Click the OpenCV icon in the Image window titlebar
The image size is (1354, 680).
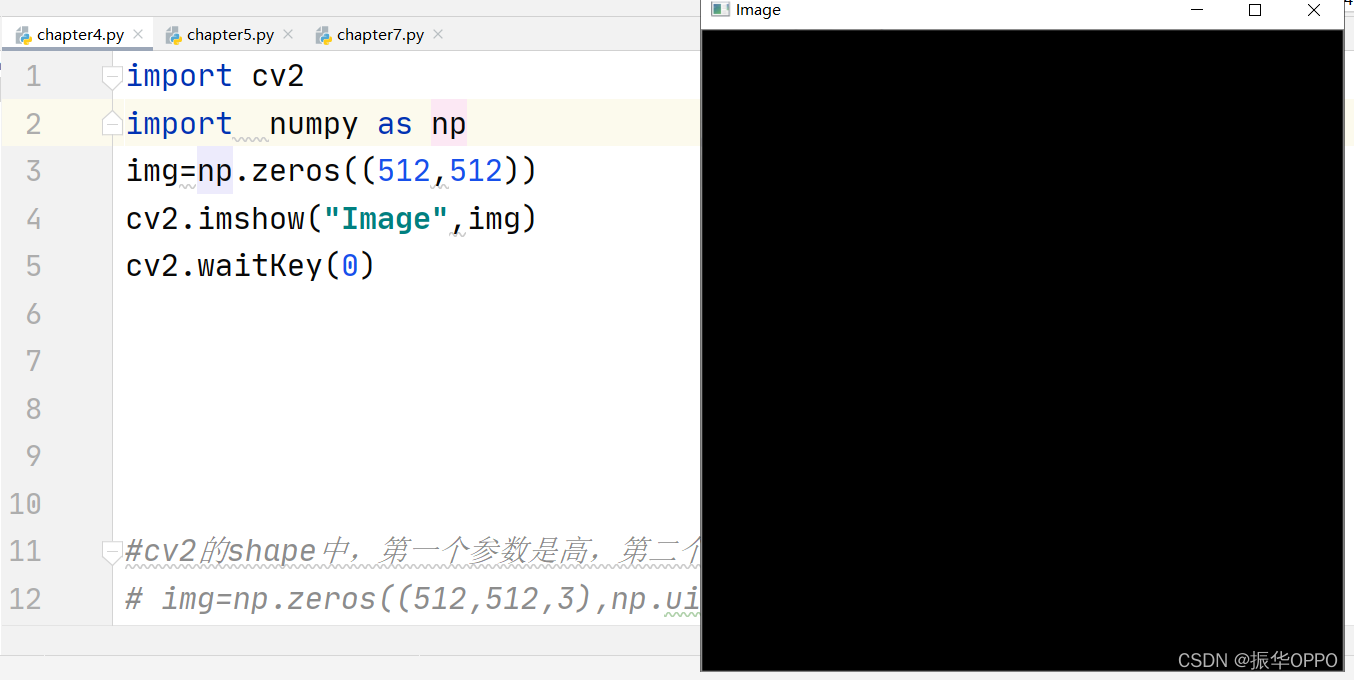click(x=720, y=9)
